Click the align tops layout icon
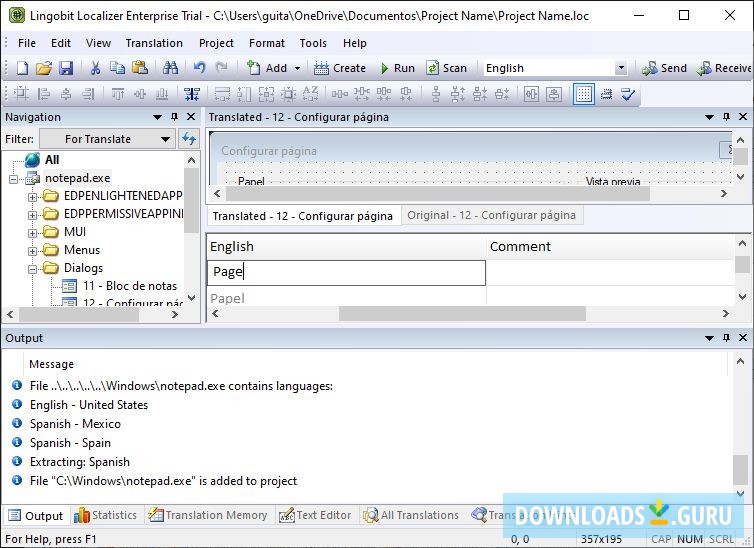 click(x=117, y=94)
